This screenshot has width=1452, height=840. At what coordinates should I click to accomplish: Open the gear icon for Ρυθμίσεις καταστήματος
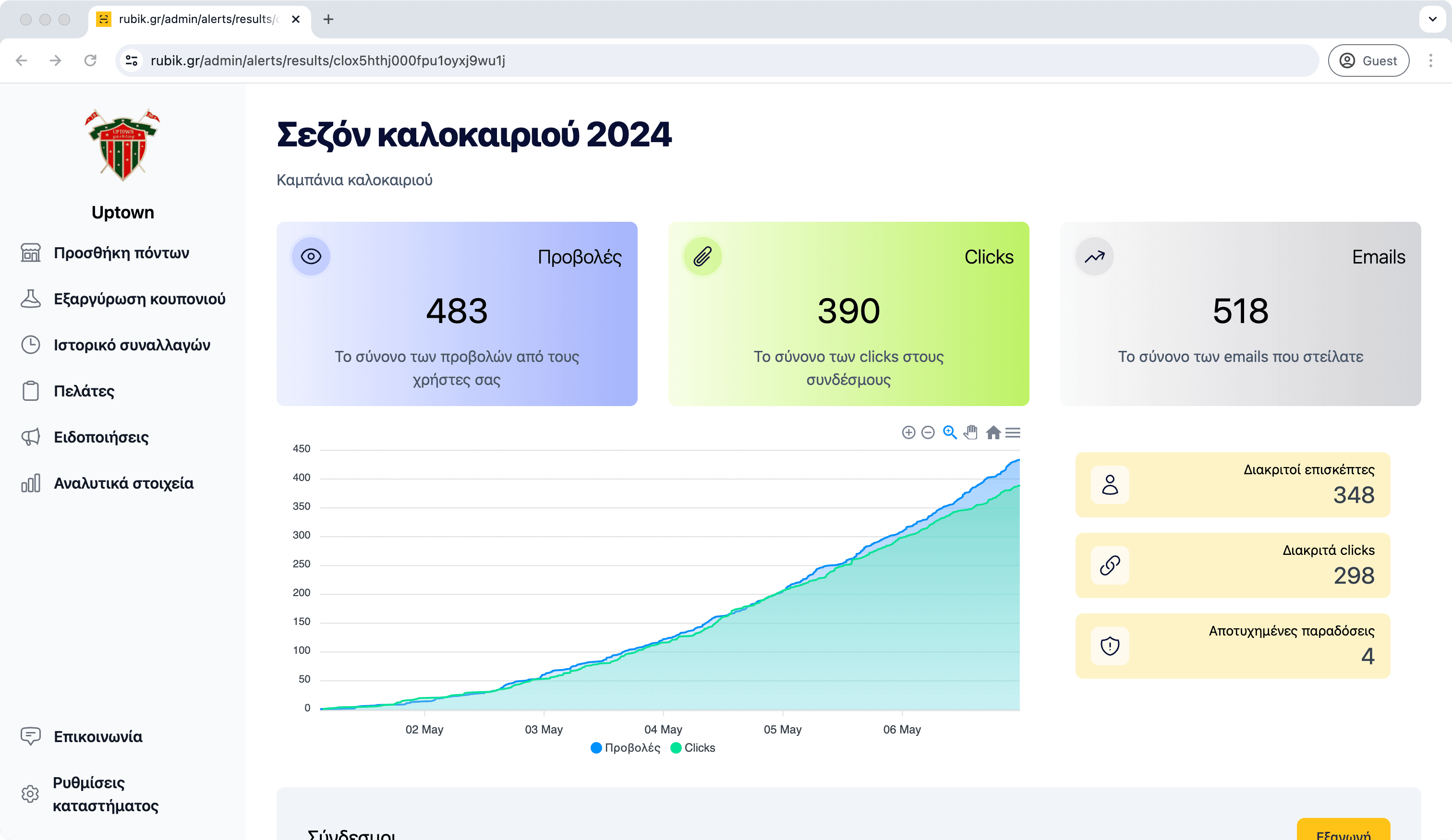(x=30, y=794)
